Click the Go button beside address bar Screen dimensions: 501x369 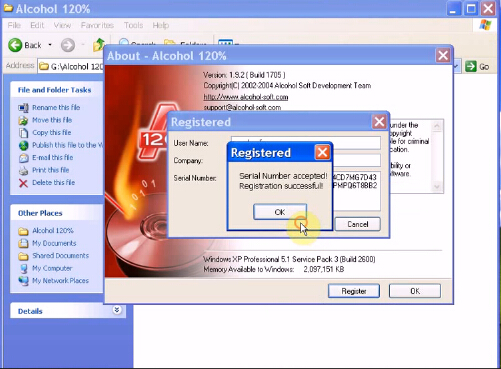coord(477,67)
